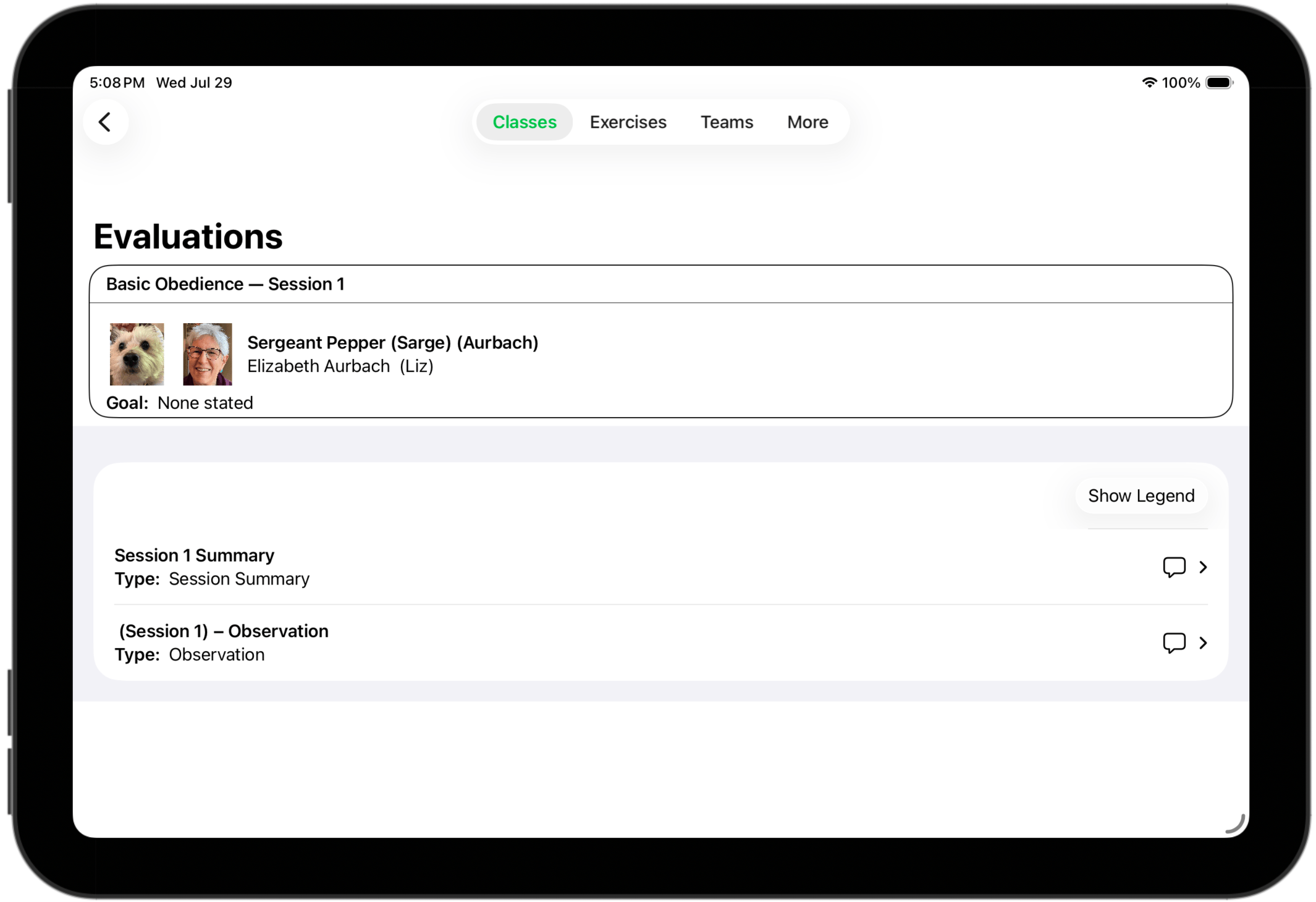Viewport: 1316px width, 902px height.
Task: Tap Sergeant Pepper (Sarge) (Aurbach) name
Action: pos(392,342)
